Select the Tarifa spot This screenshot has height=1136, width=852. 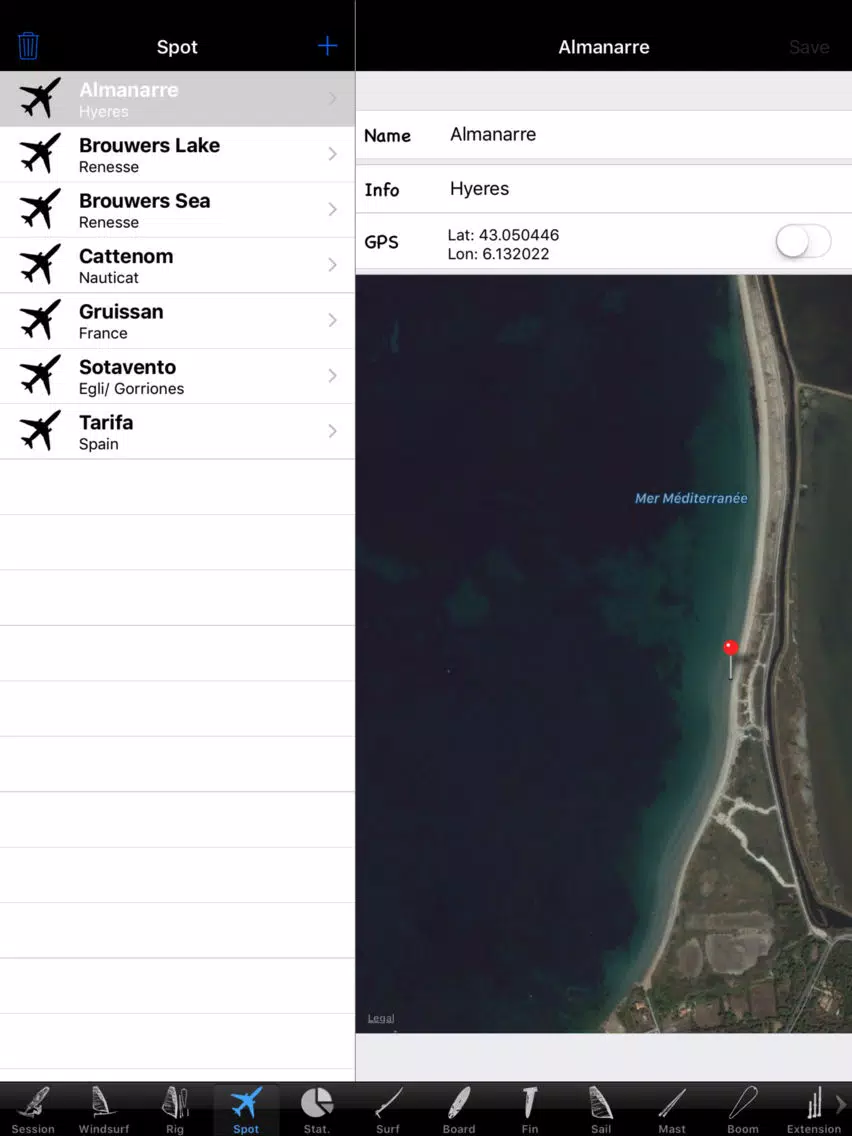pos(178,431)
